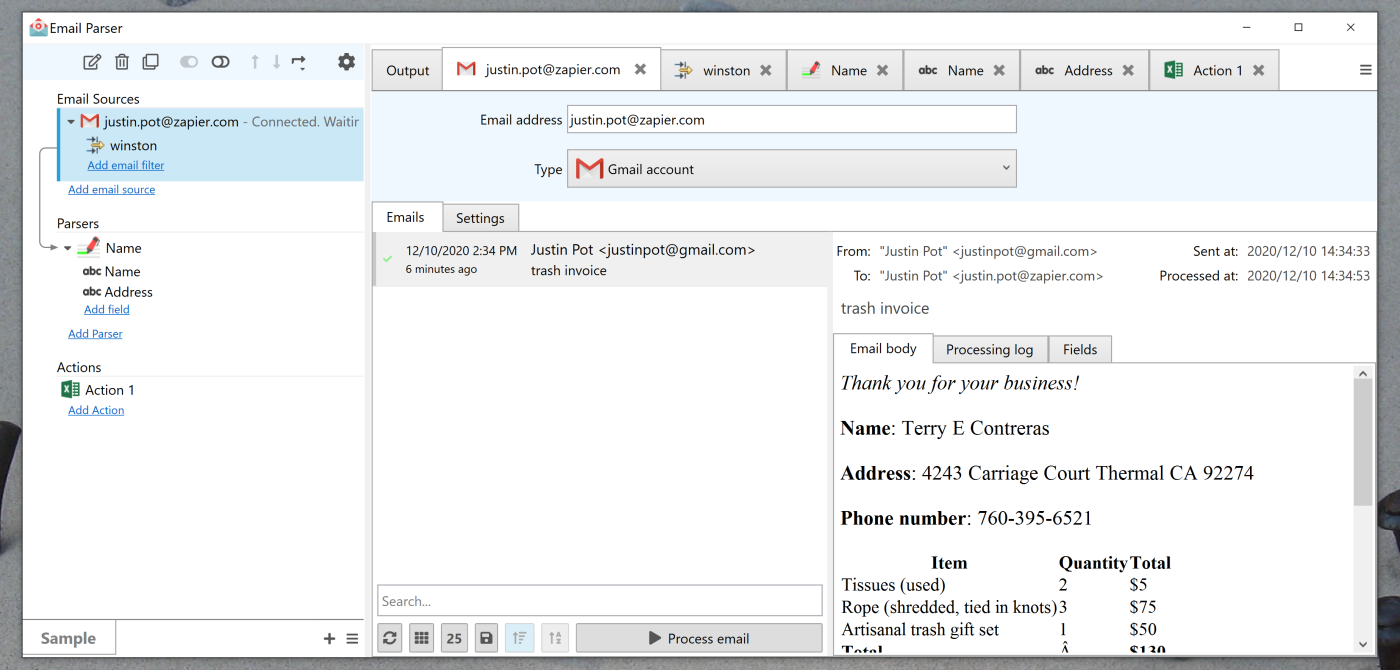Image resolution: width=1400 pixels, height=670 pixels.
Task: Collapse the justin.pot@zapier.com email source tree
Action: tap(71, 122)
